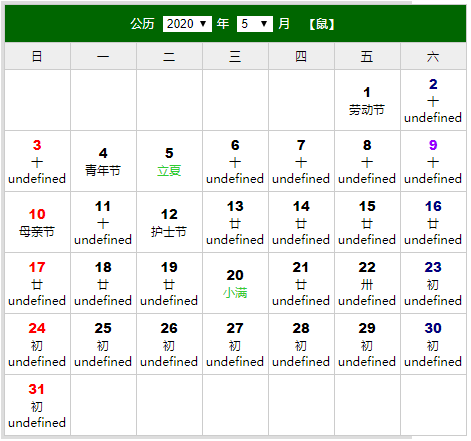Click the 六 weekday header
Viewport: 471px width, 441px height.
pos(433,56)
